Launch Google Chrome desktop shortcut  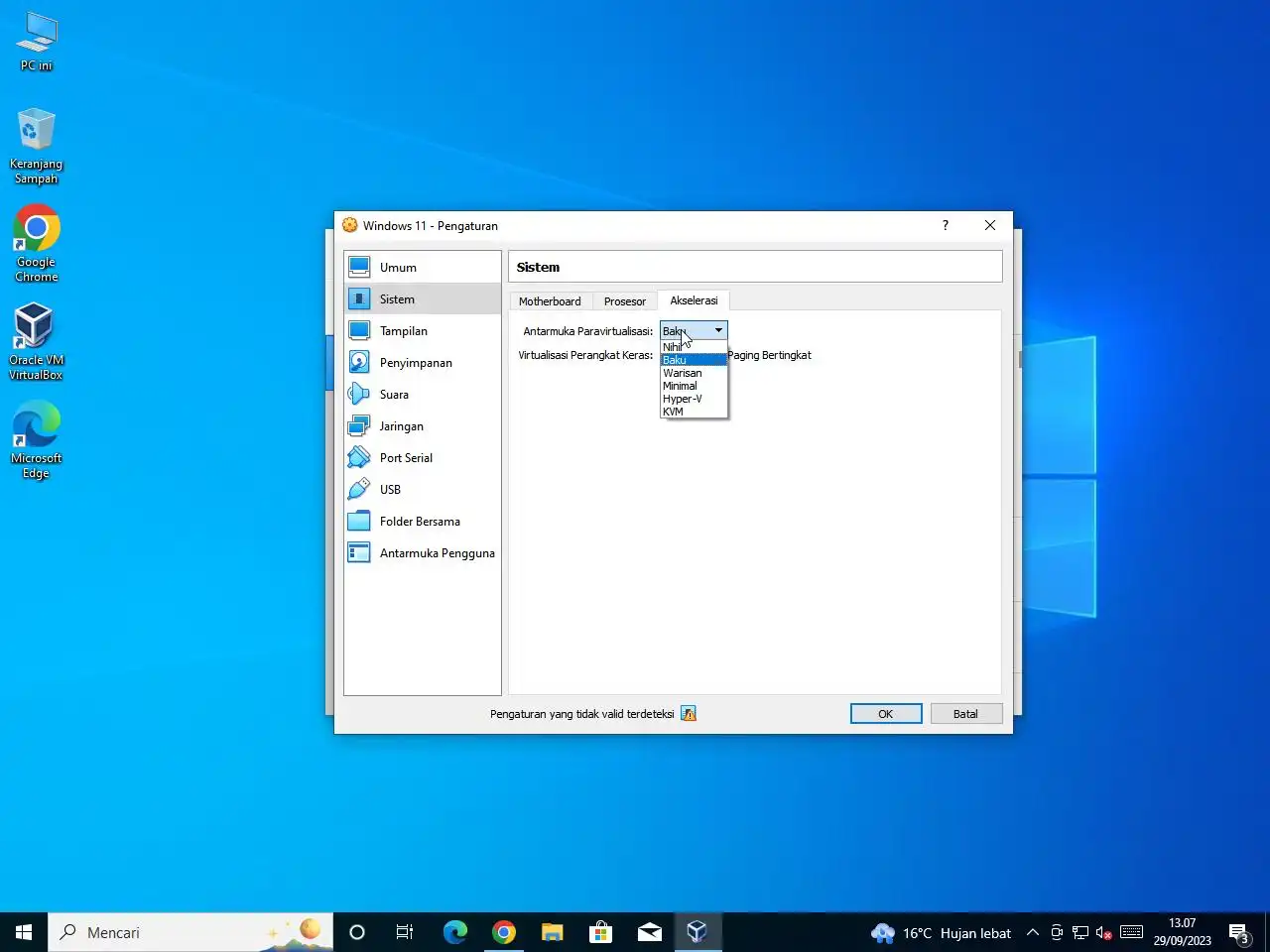[x=37, y=244]
